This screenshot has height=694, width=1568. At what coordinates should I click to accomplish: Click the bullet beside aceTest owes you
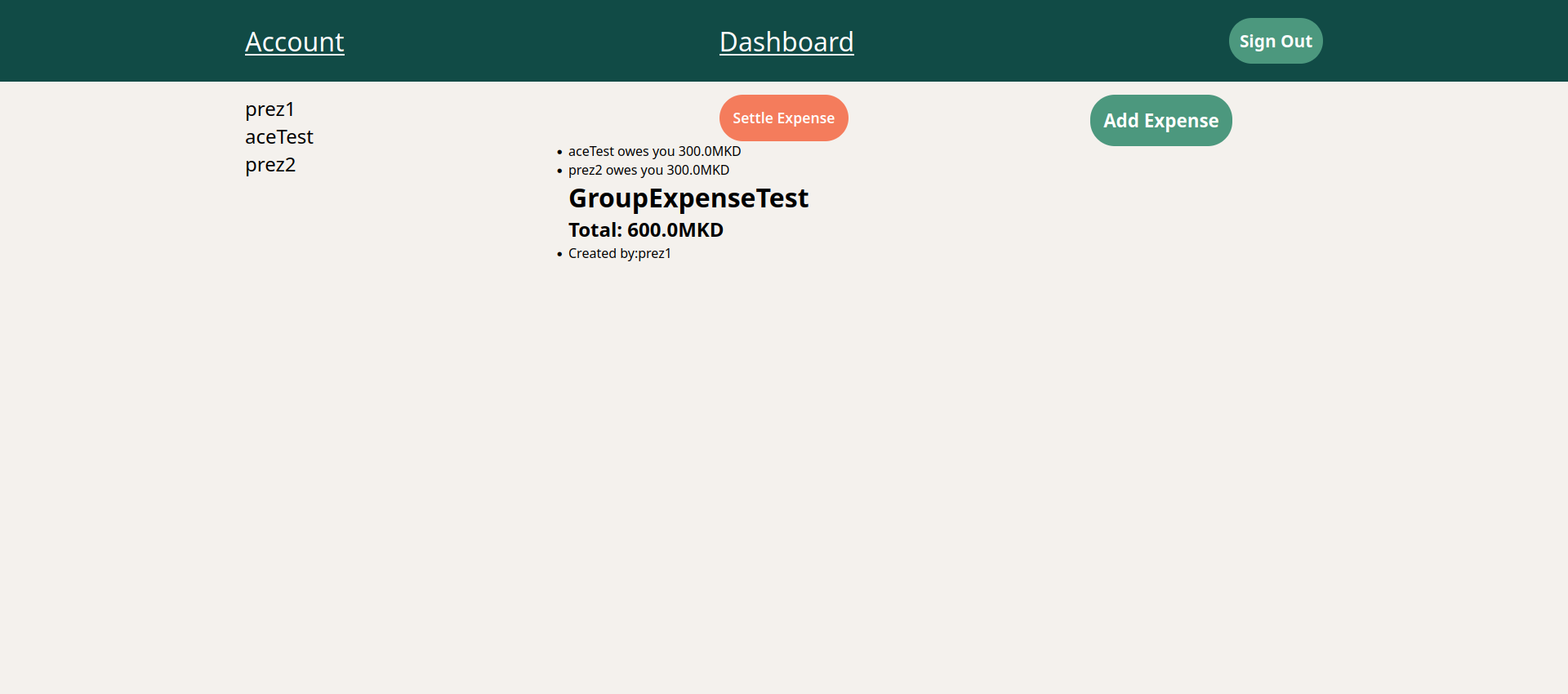click(x=559, y=153)
